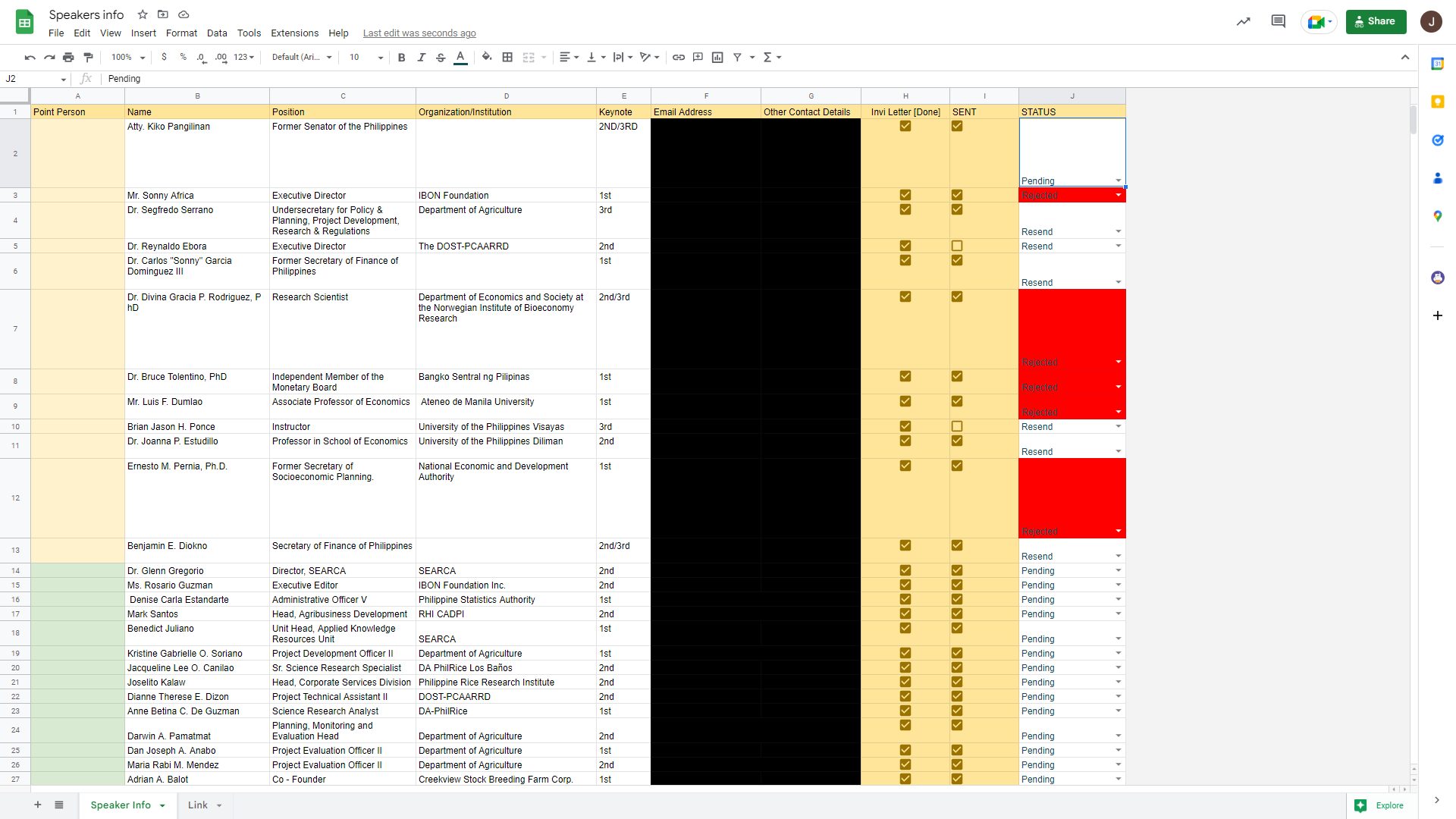The image size is (1456, 819).
Task: Click the insert link icon
Action: click(678, 57)
